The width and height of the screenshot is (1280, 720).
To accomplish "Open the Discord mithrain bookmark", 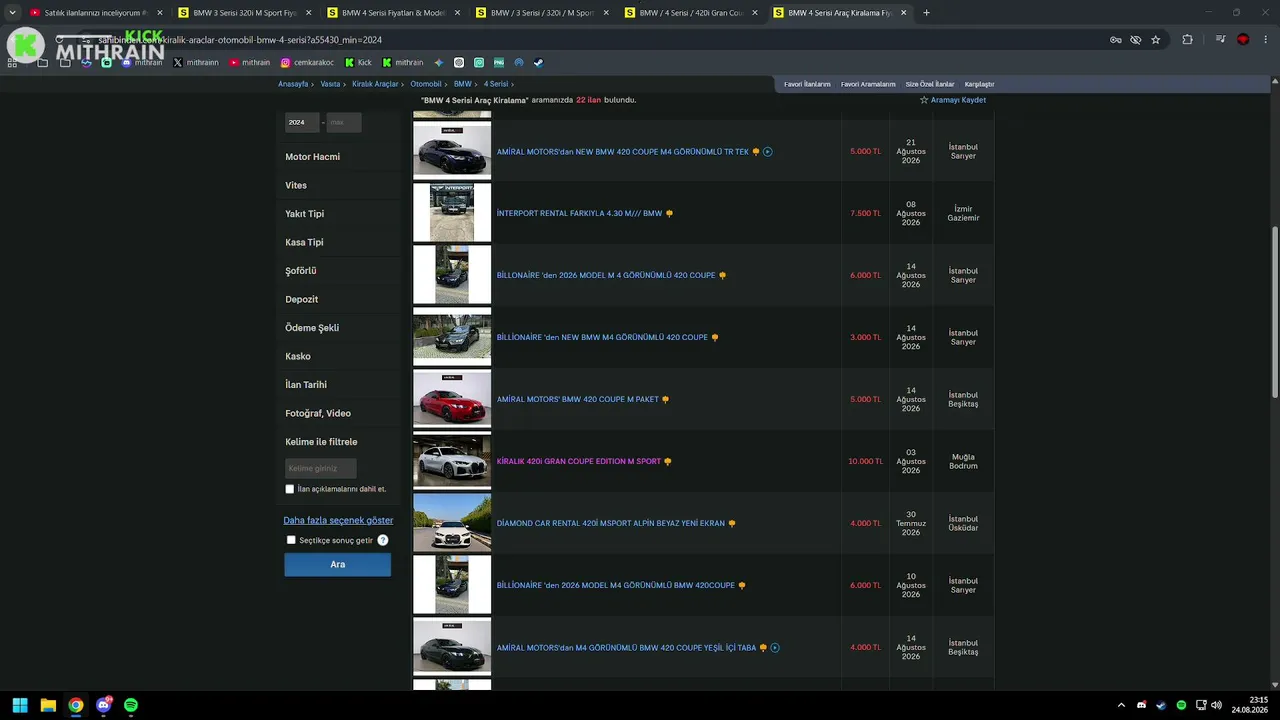I will 142,62.
